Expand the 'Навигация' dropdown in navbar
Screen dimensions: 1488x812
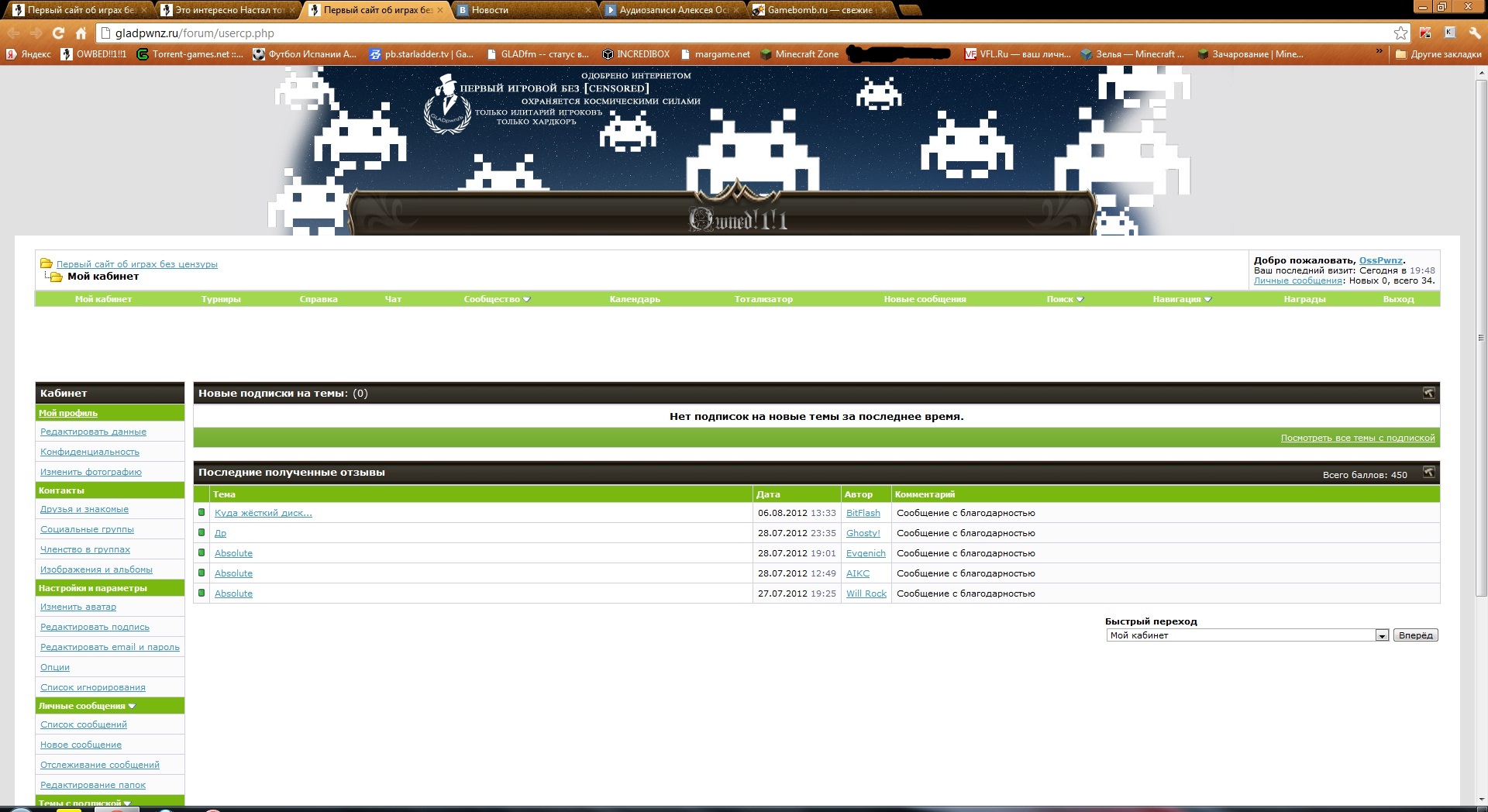tap(1181, 299)
